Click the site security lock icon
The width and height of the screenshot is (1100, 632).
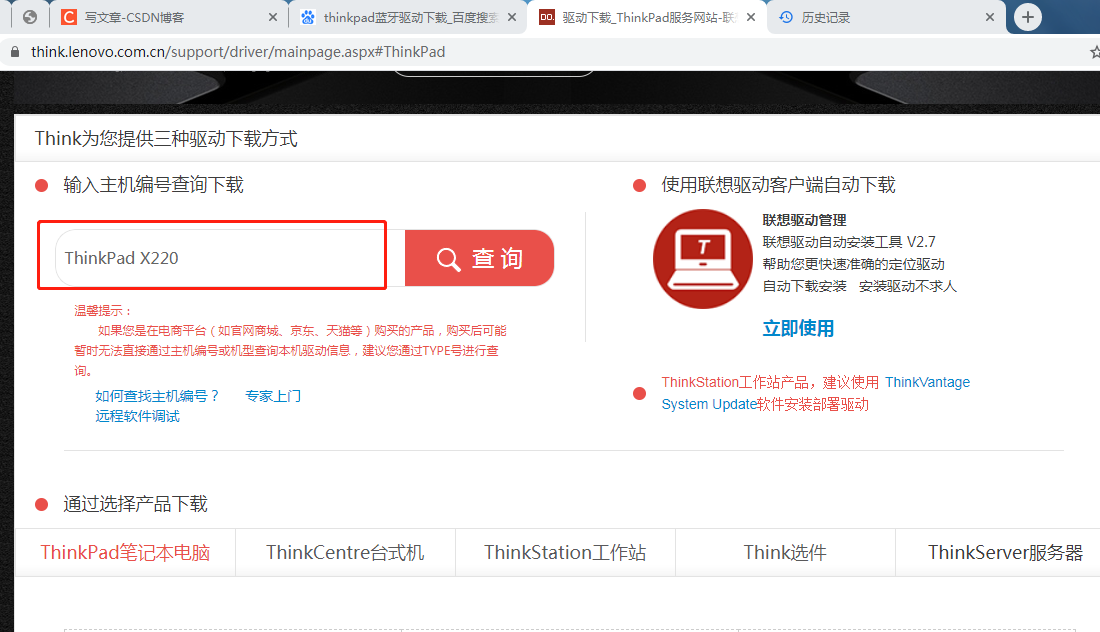click(15, 52)
